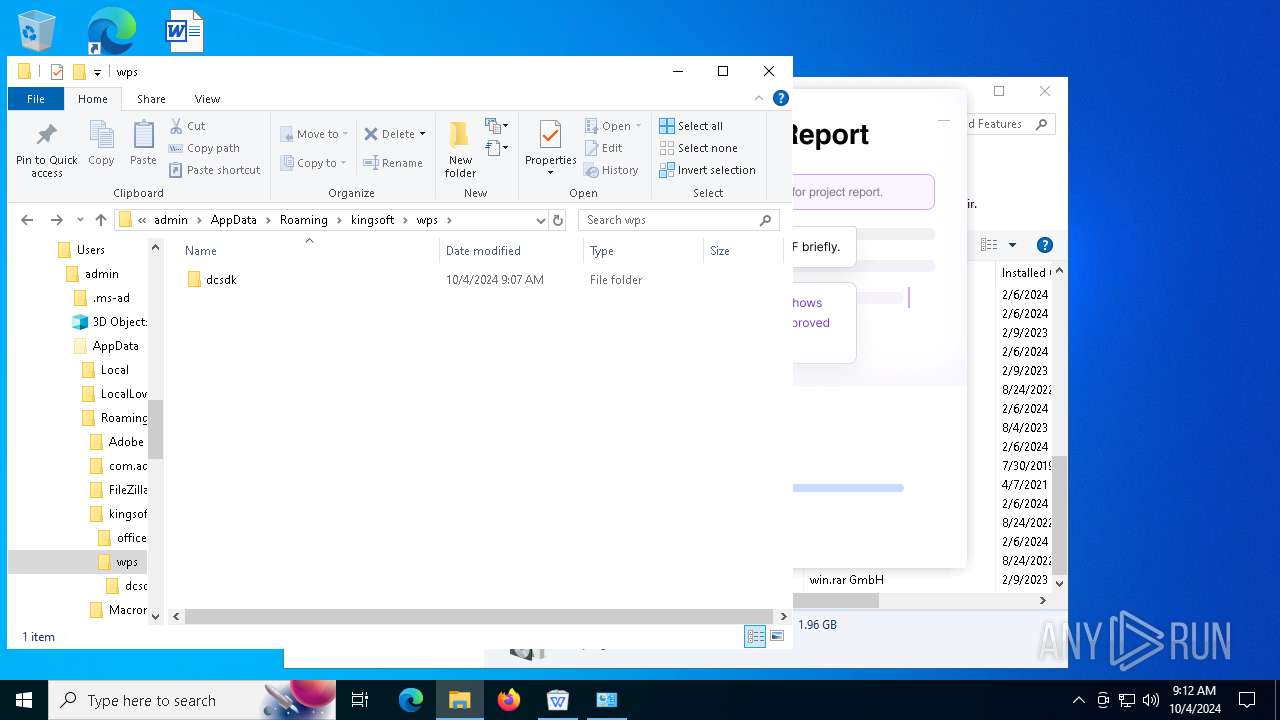Create a New folder via ribbon
Screen dimensions: 1280x720
460,150
